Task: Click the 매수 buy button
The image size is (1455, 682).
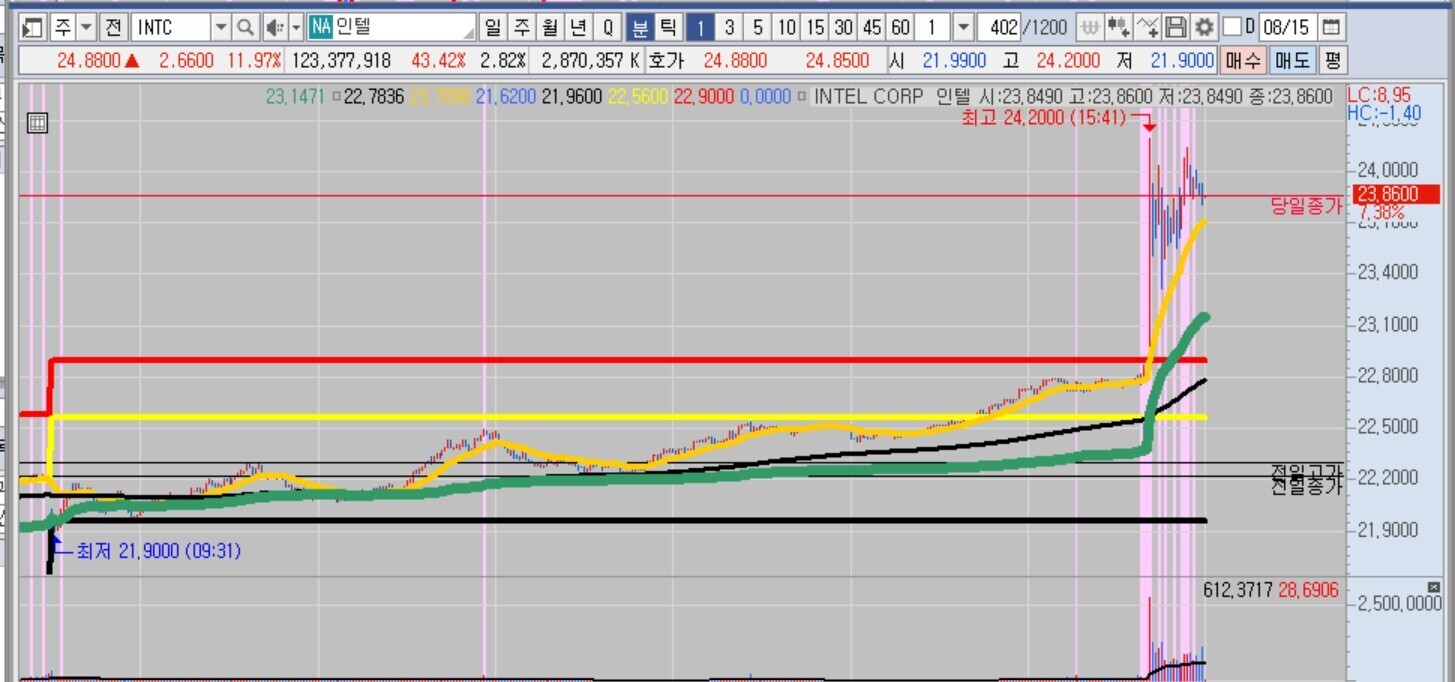Action: coord(1243,61)
